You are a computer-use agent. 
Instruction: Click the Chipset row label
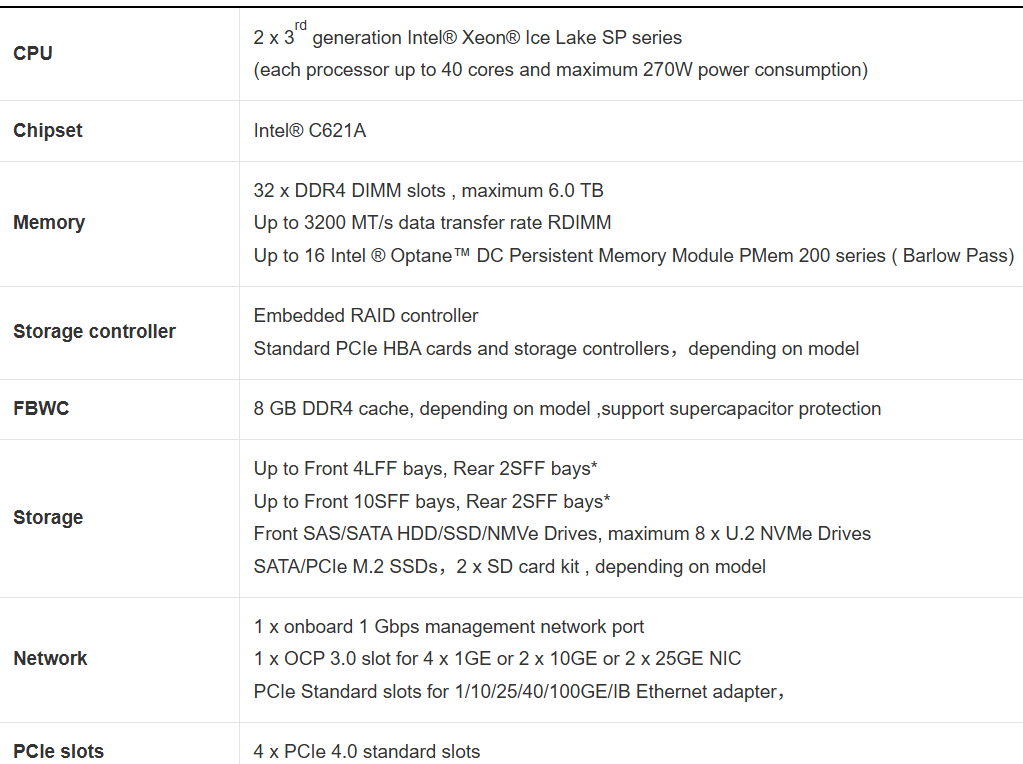tap(48, 131)
